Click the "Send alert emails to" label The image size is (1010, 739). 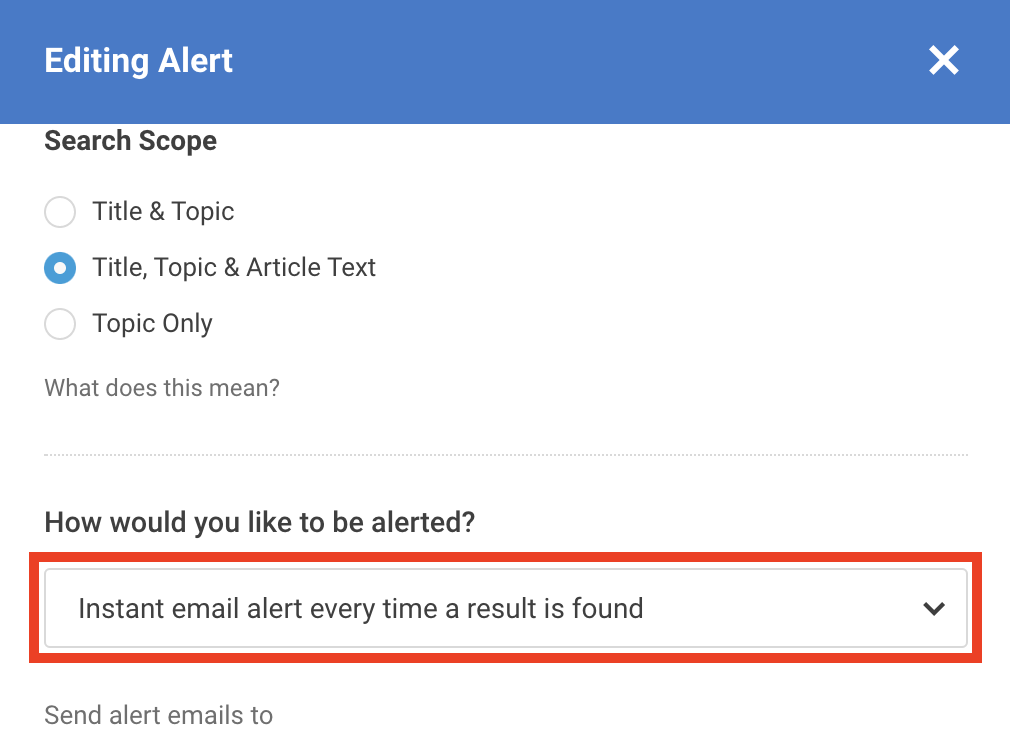point(159,715)
